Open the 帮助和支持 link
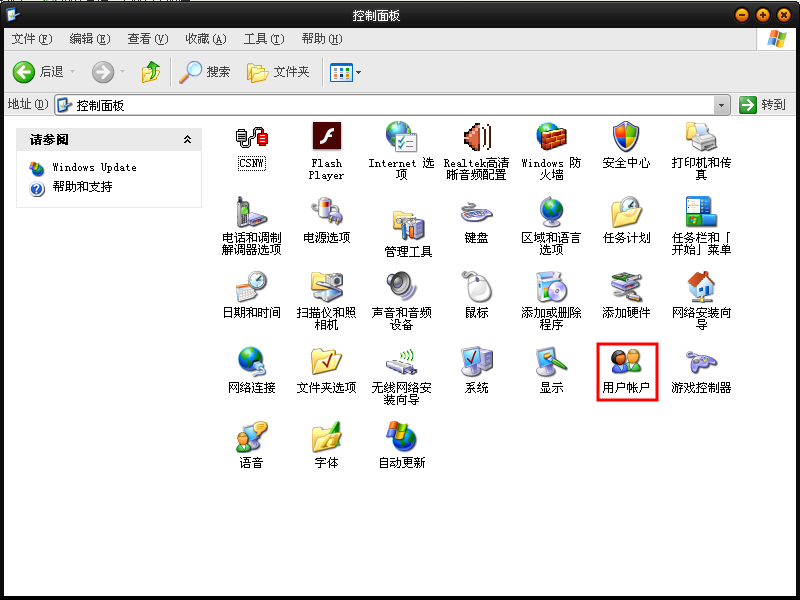The image size is (800, 600). [x=82, y=187]
